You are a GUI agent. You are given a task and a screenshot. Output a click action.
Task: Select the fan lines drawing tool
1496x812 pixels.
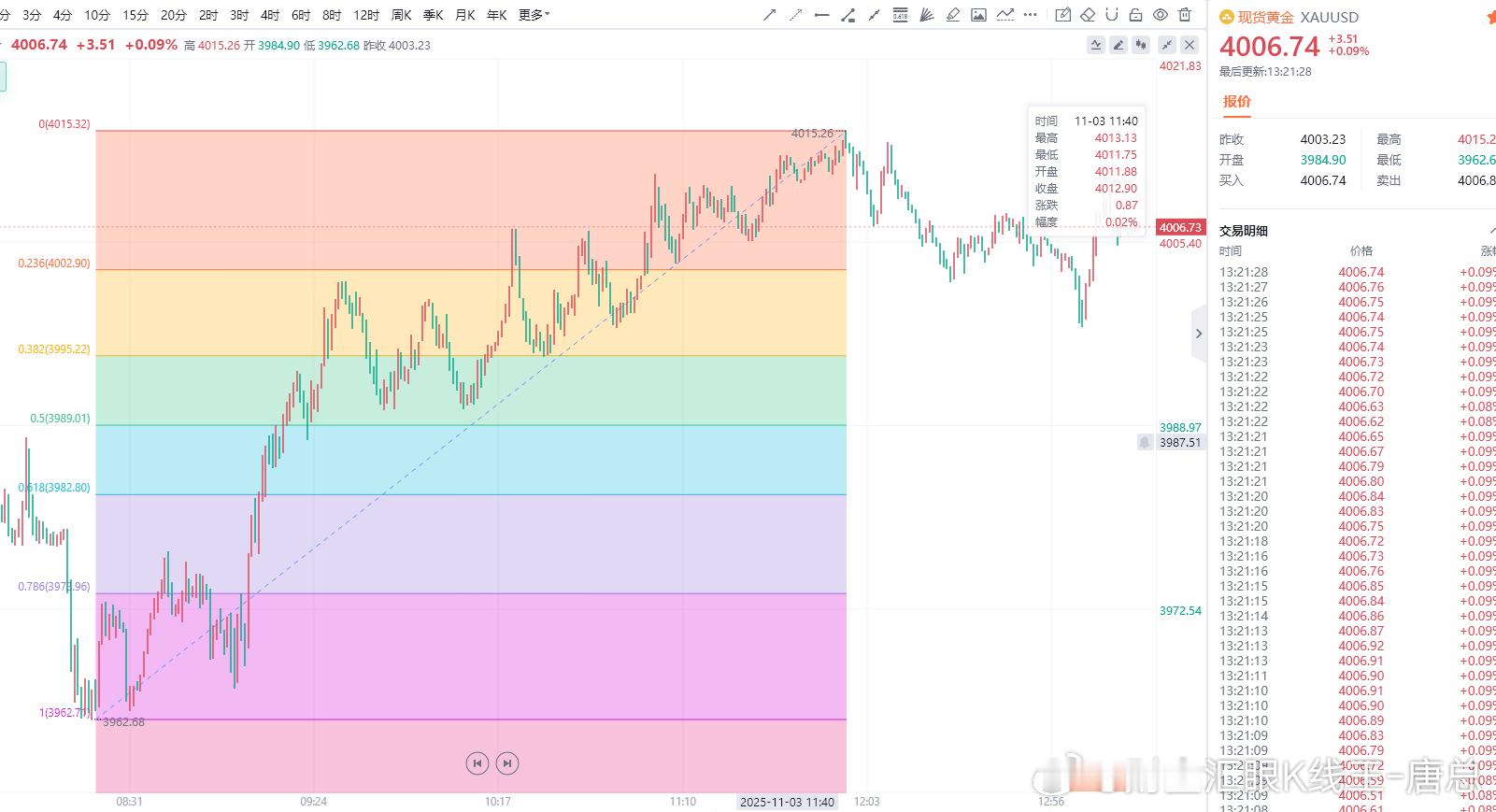click(x=927, y=15)
